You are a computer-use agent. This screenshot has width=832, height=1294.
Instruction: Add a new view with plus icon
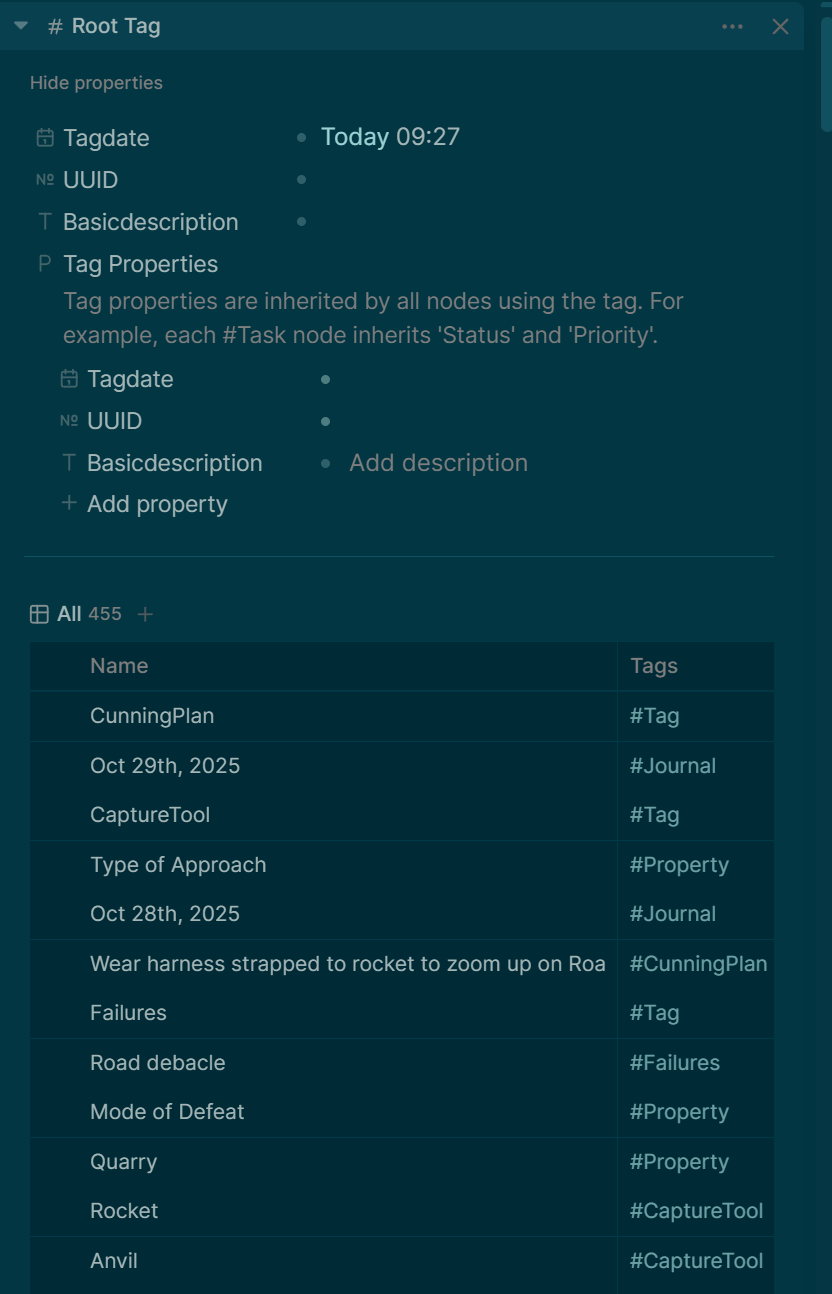click(x=145, y=614)
